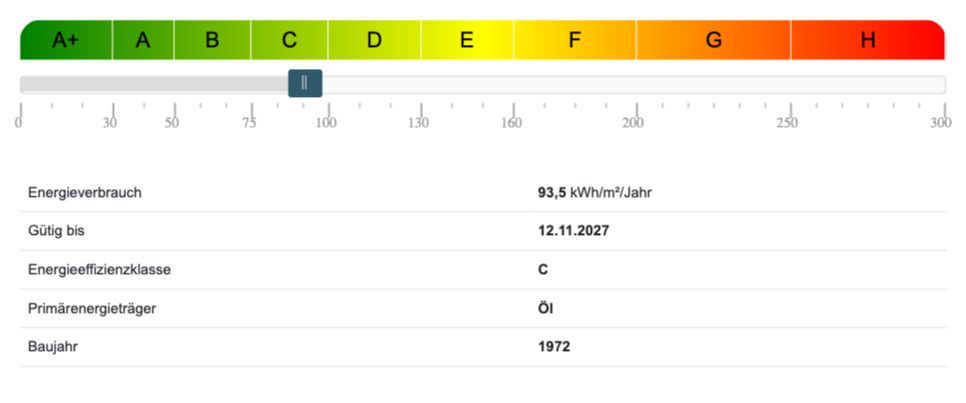Click the yellow E class segment
966x403 pixels.
[x=467, y=40]
